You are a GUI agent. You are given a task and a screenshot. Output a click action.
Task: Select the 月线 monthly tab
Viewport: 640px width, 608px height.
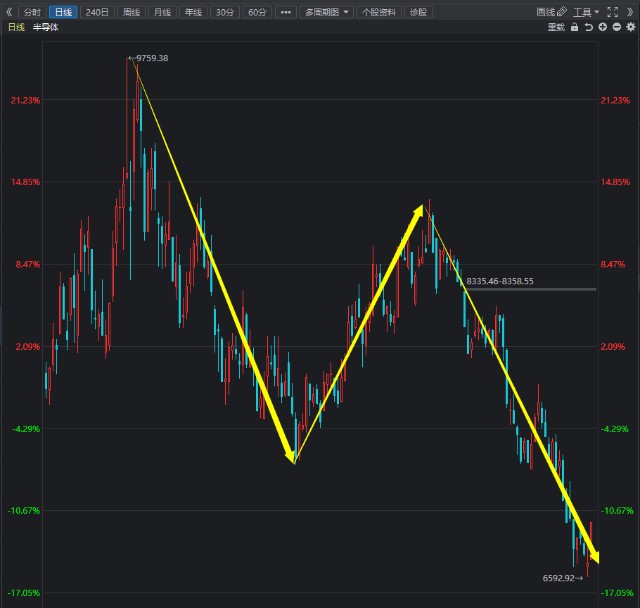click(x=162, y=12)
